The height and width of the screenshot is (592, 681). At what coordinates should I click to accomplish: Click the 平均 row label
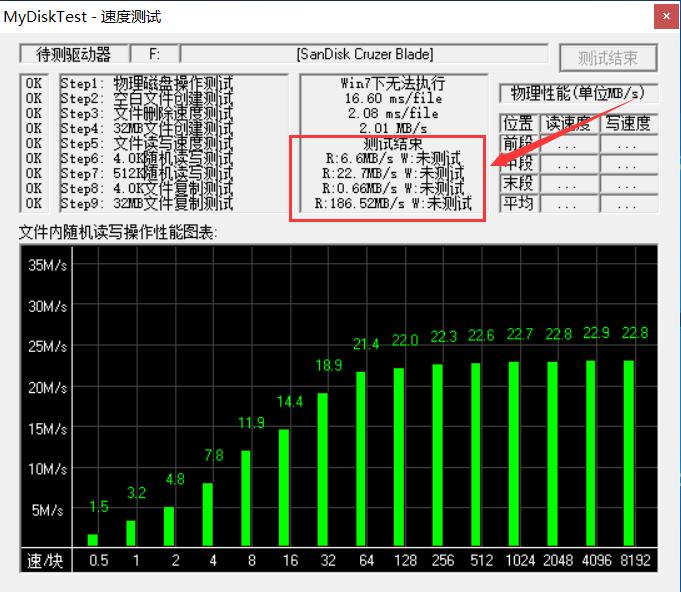click(x=518, y=204)
